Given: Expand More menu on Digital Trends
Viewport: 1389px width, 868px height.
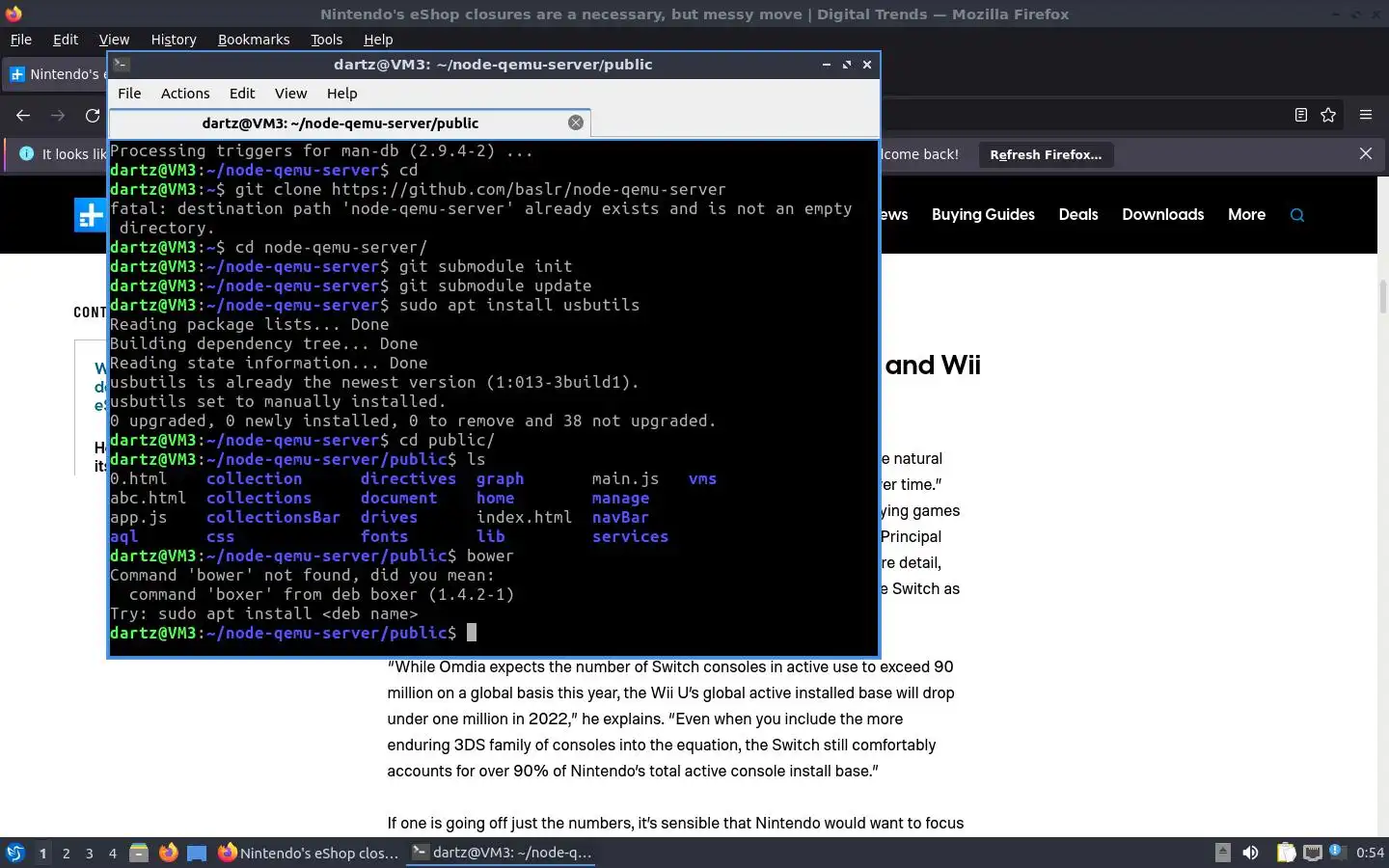Looking at the screenshot, I should [x=1246, y=214].
